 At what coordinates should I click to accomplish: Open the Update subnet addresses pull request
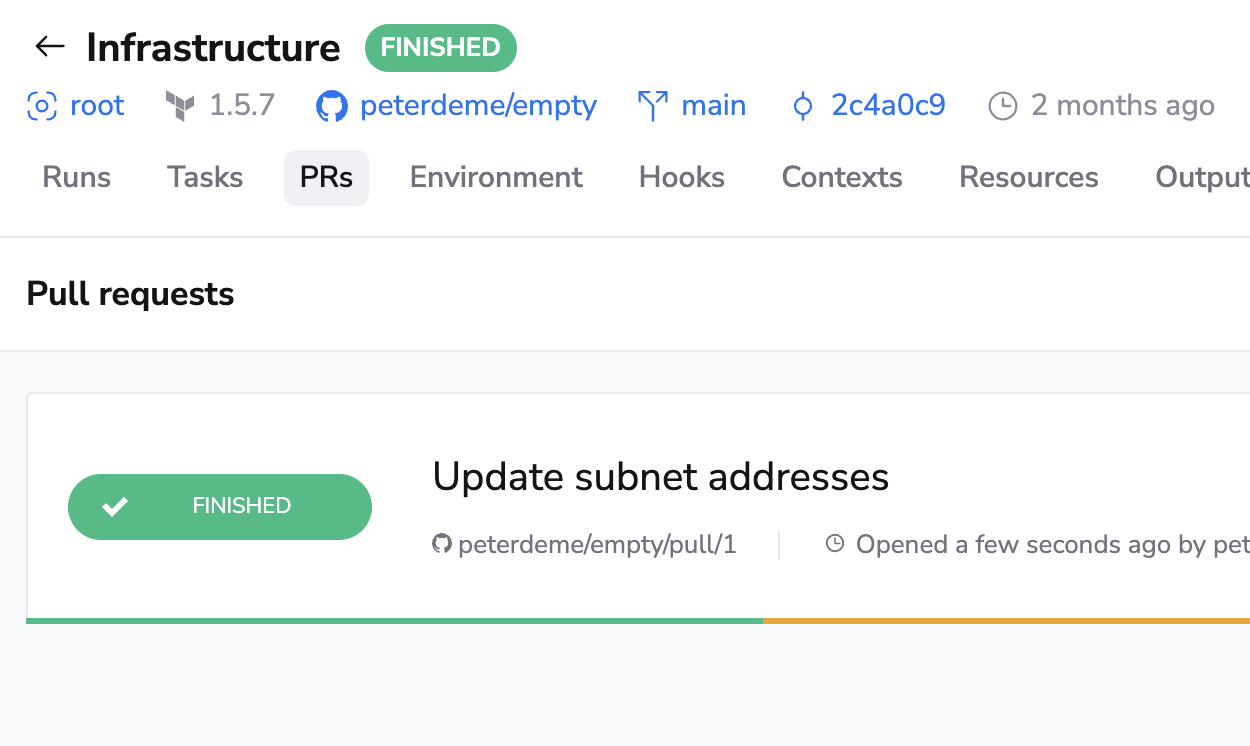(x=660, y=477)
